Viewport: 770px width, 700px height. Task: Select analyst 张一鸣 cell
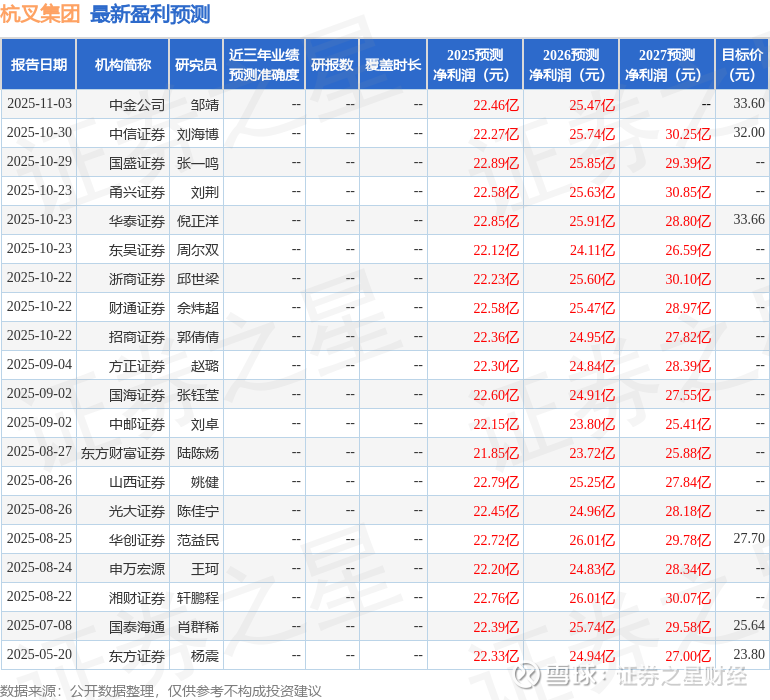pyautogui.click(x=198, y=163)
